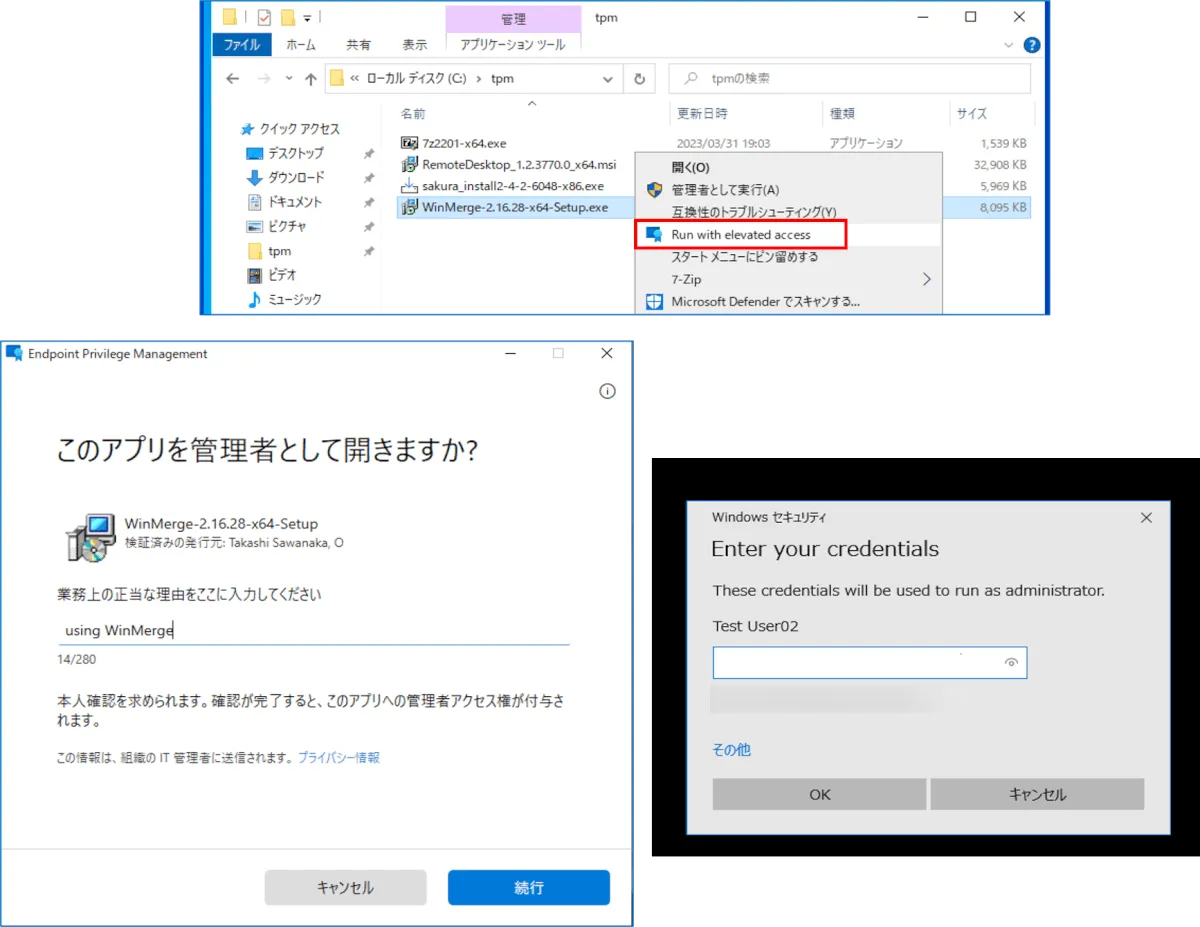Select 7z2201-x64.exe file
1200x927 pixels.
pyautogui.click(x=464, y=143)
